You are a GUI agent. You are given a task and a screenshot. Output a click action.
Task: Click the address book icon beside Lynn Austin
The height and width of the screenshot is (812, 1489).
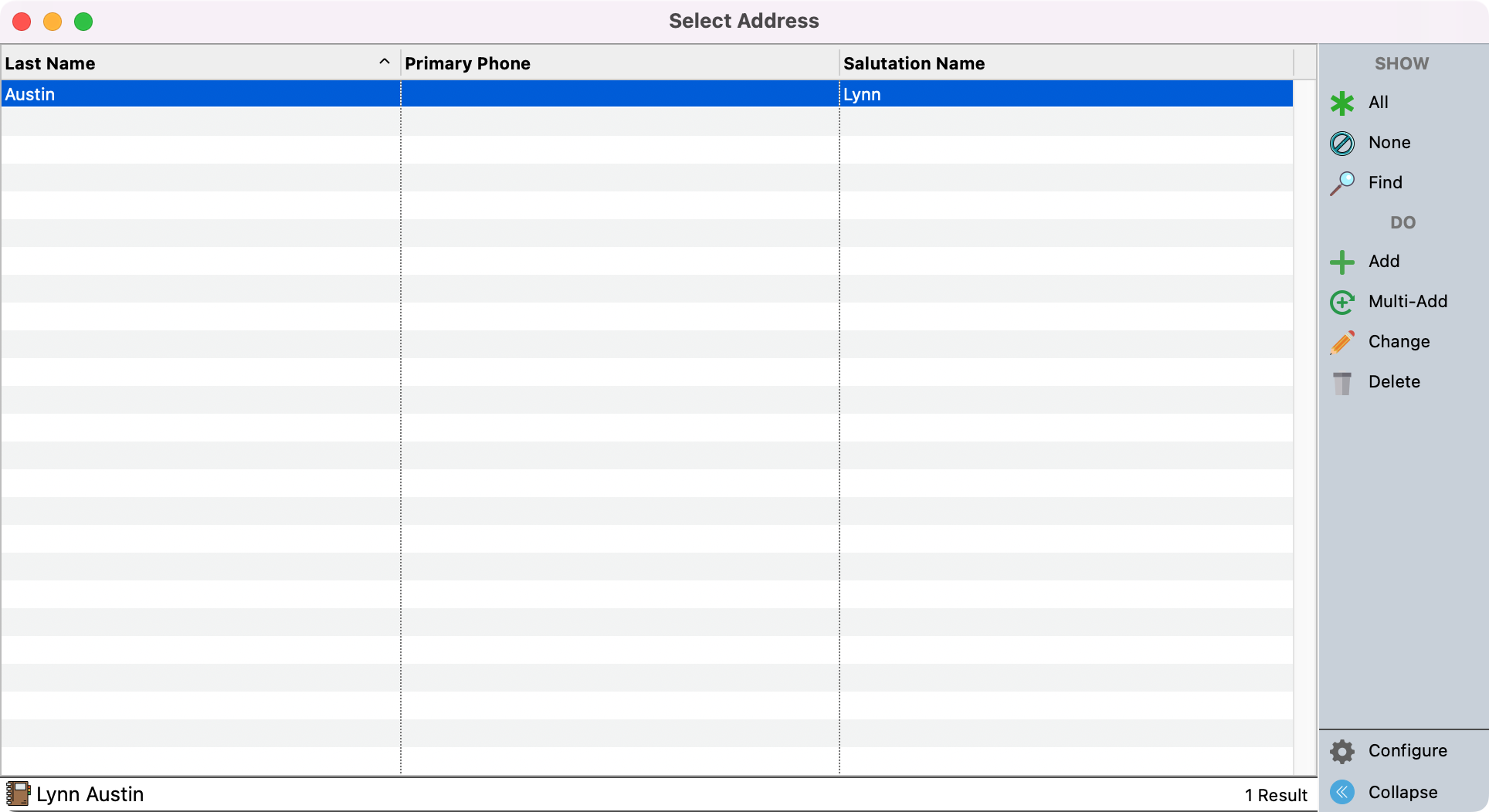pyautogui.click(x=18, y=793)
